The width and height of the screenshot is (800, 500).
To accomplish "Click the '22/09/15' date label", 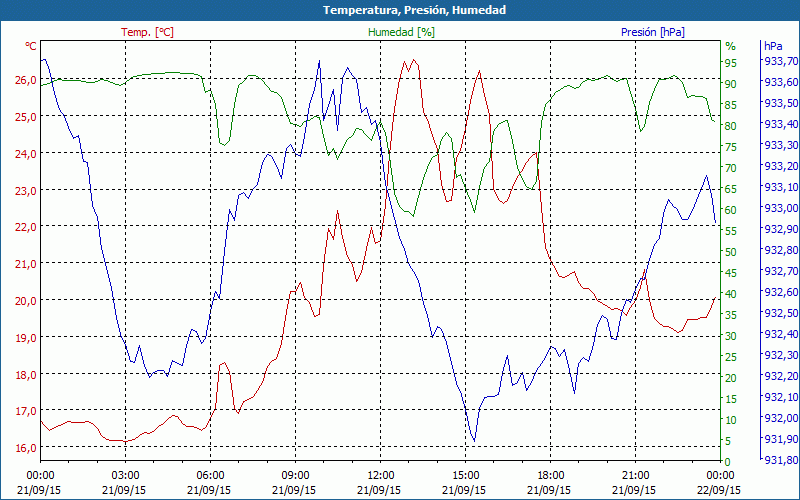I will click(x=719, y=490).
